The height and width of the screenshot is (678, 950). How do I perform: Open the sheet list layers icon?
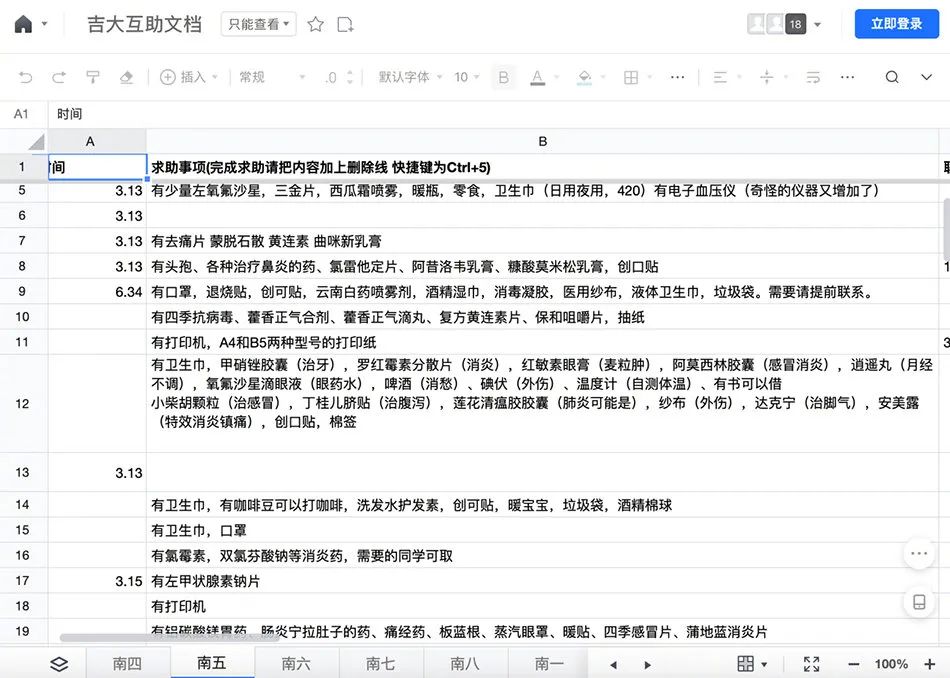[59, 664]
